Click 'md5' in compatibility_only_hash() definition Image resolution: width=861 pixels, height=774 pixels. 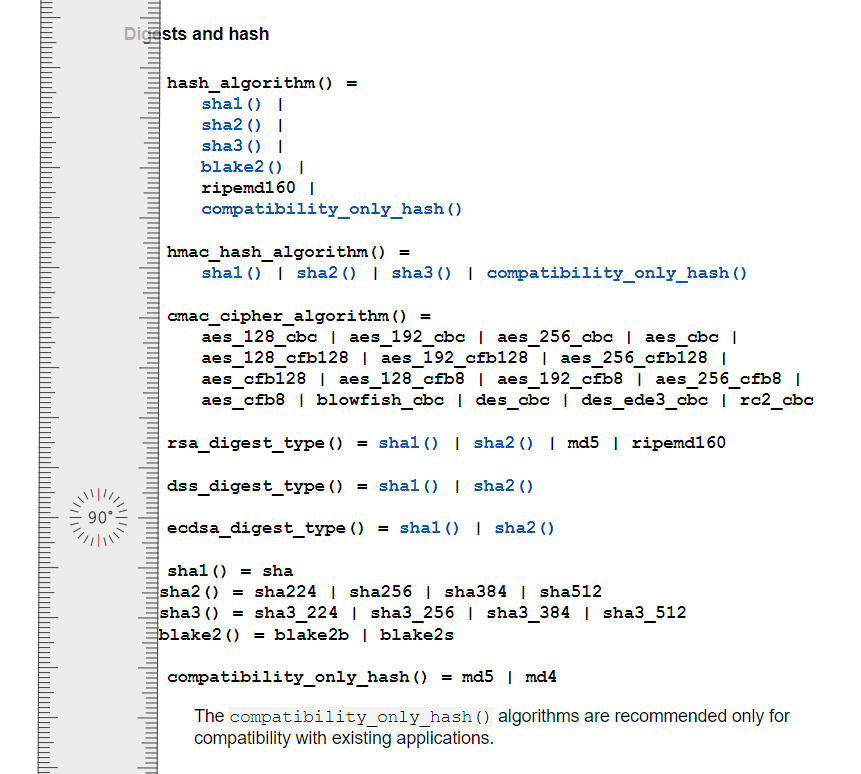tap(477, 677)
